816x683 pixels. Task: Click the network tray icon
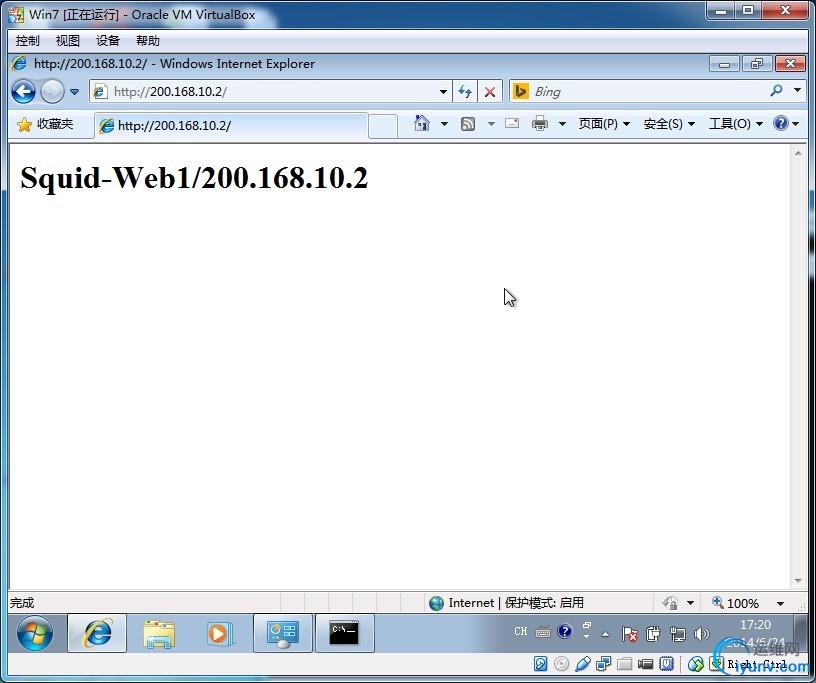tap(678, 634)
